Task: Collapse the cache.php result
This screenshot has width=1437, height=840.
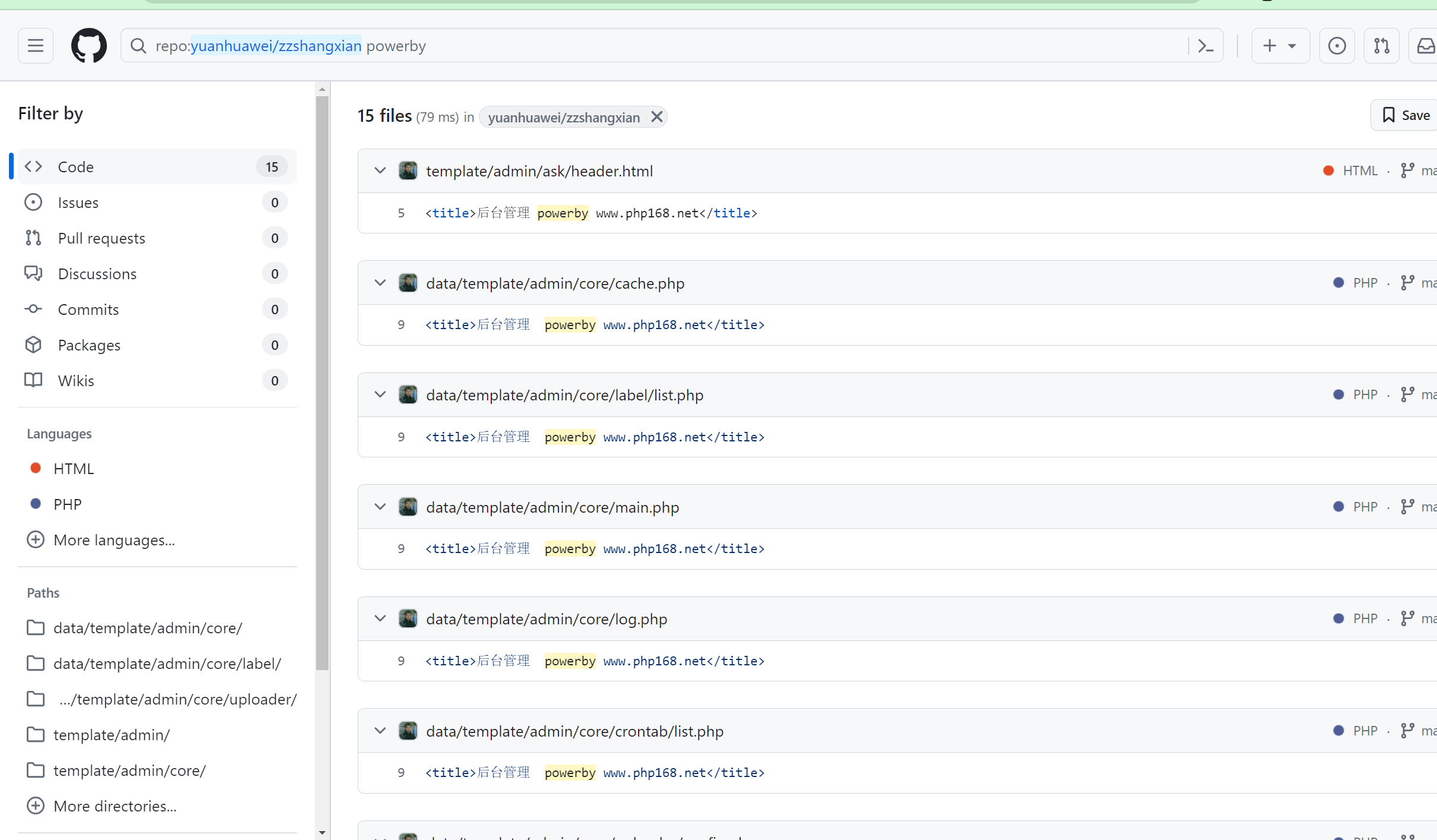Action: pos(380,283)
